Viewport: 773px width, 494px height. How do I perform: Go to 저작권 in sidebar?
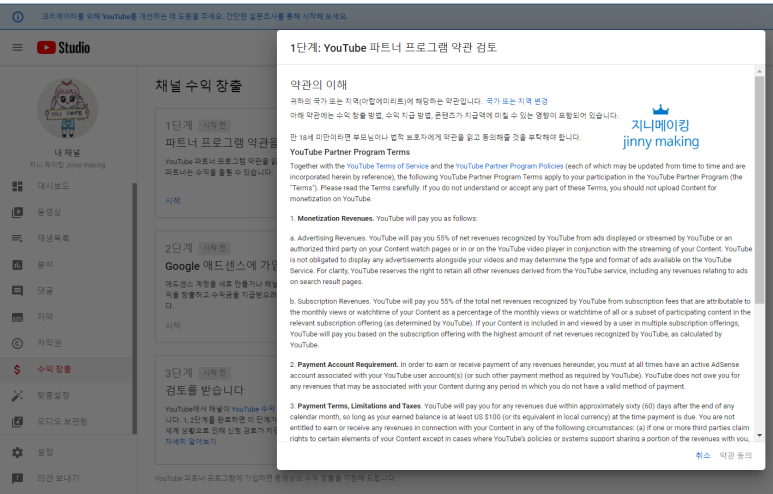49,343
